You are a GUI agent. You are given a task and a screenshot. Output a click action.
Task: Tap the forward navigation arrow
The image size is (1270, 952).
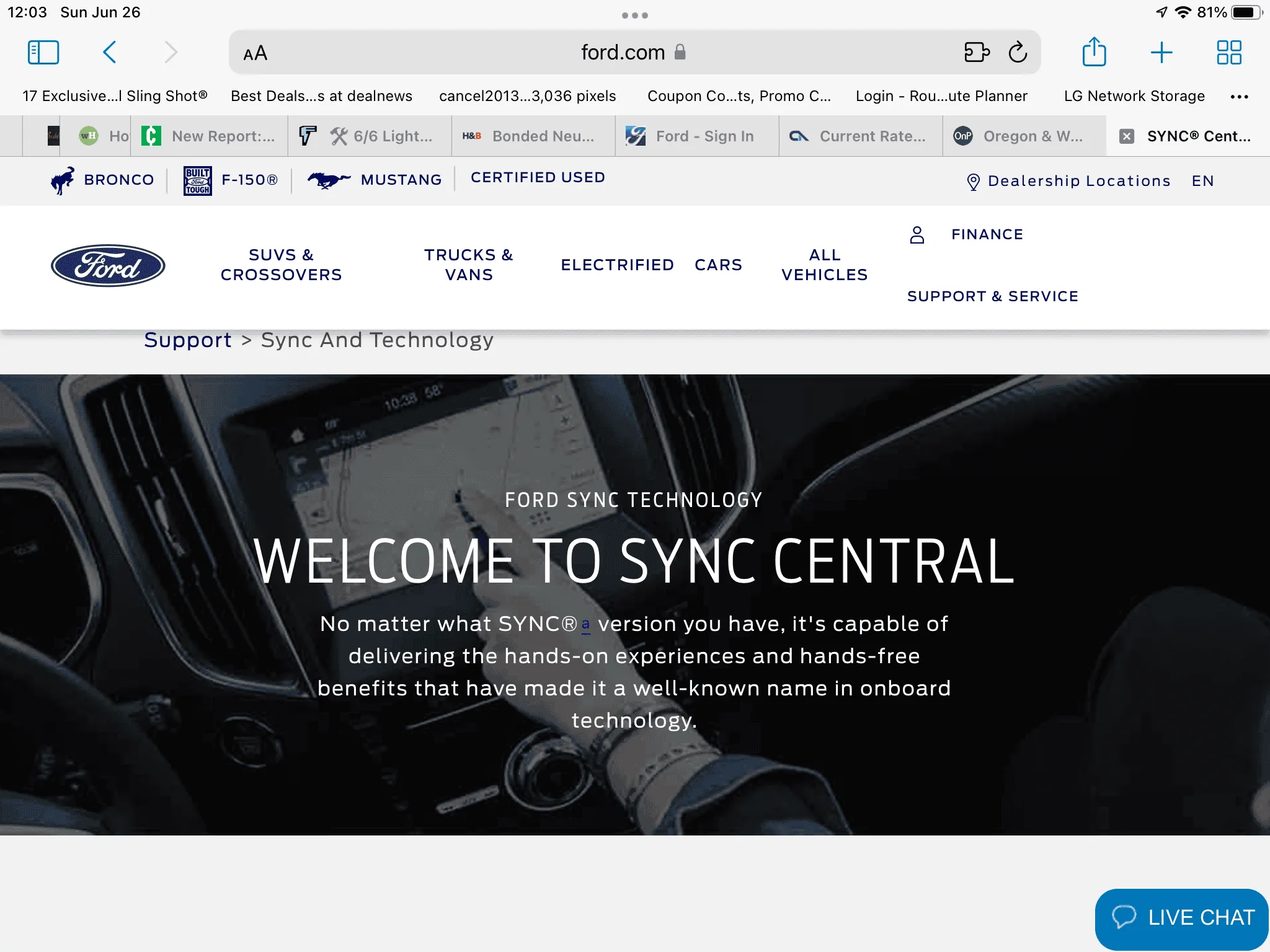click(171, 53)
